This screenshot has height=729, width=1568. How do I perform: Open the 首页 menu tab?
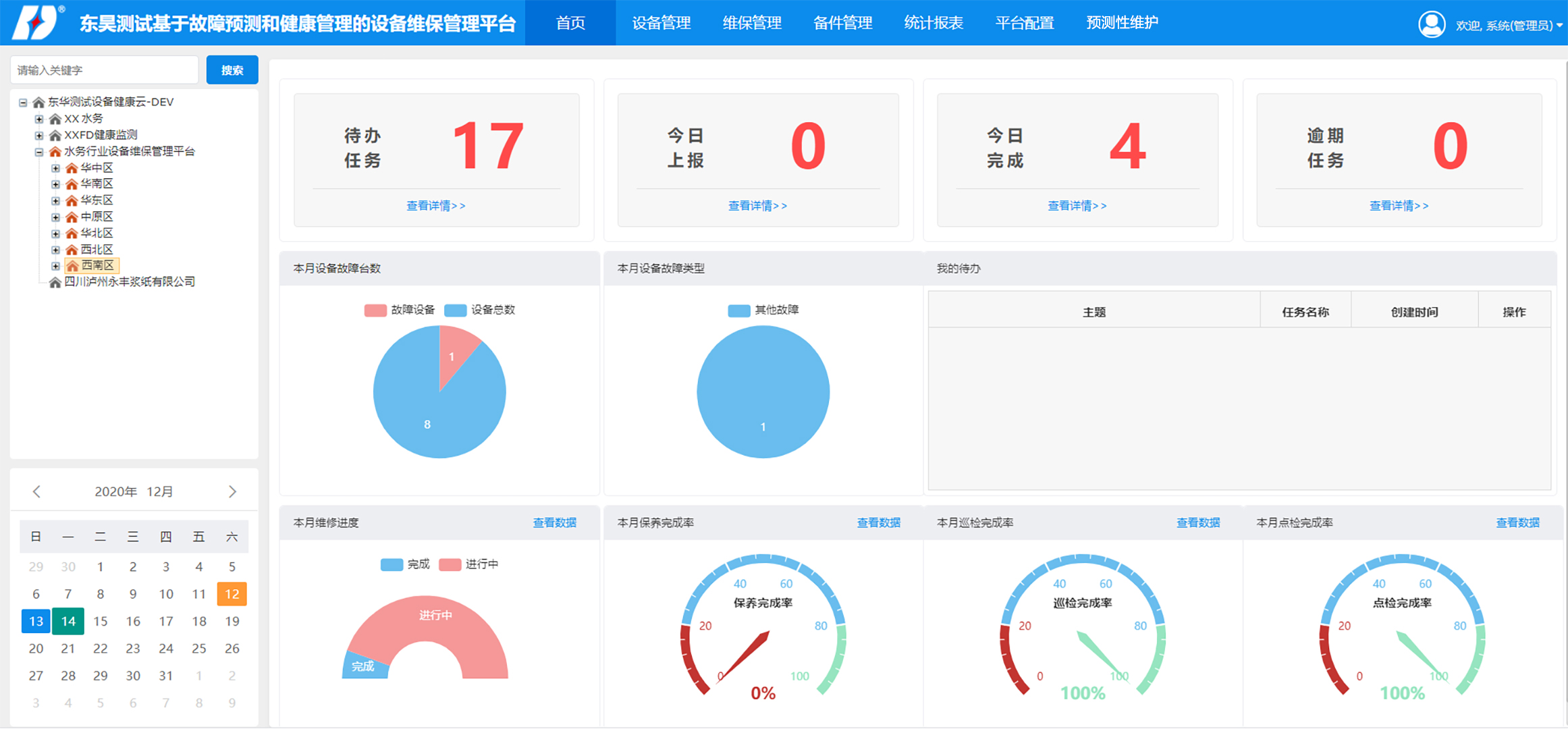click(570, 23)
